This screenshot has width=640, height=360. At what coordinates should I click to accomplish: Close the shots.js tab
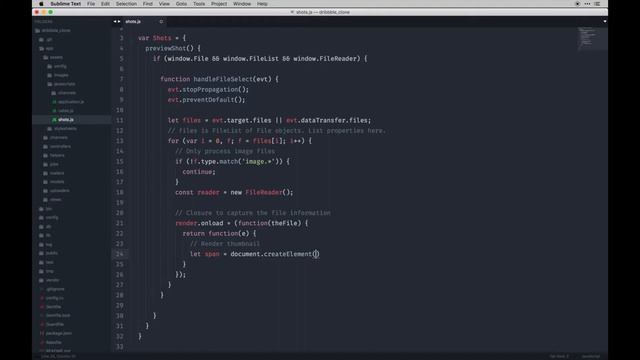161,21
